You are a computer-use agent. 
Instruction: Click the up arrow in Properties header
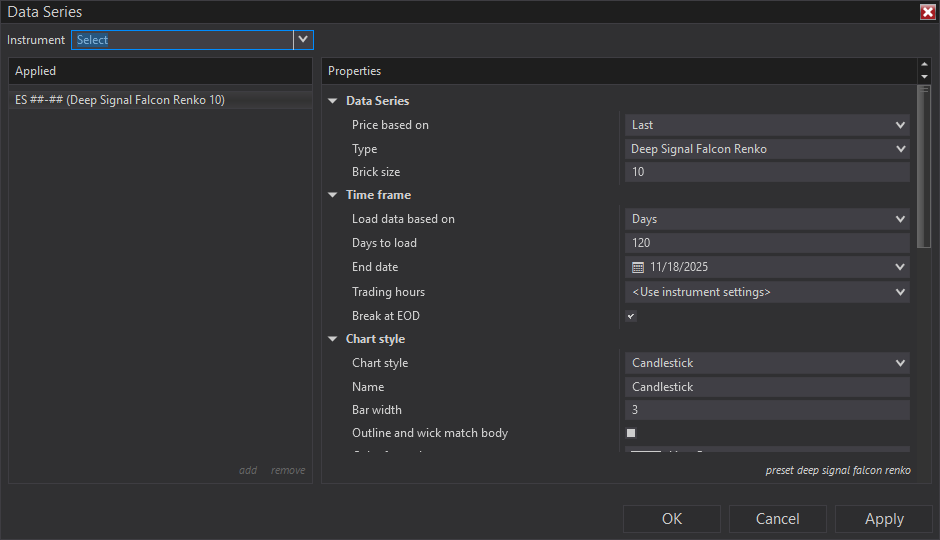(x=923, y=66)
